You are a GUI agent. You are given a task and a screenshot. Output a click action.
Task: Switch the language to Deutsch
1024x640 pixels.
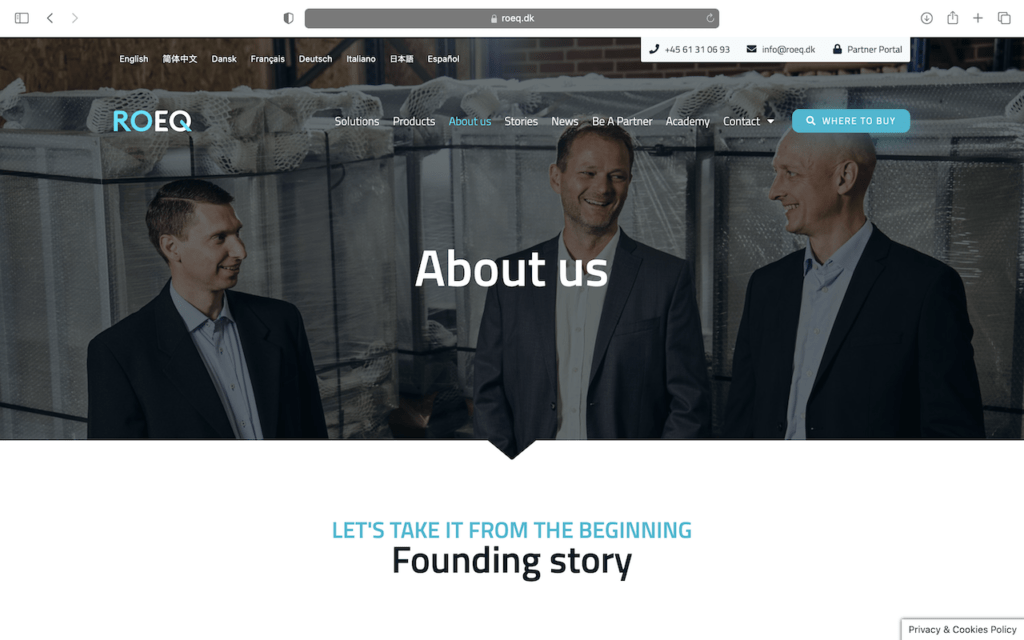coord(315,59)
